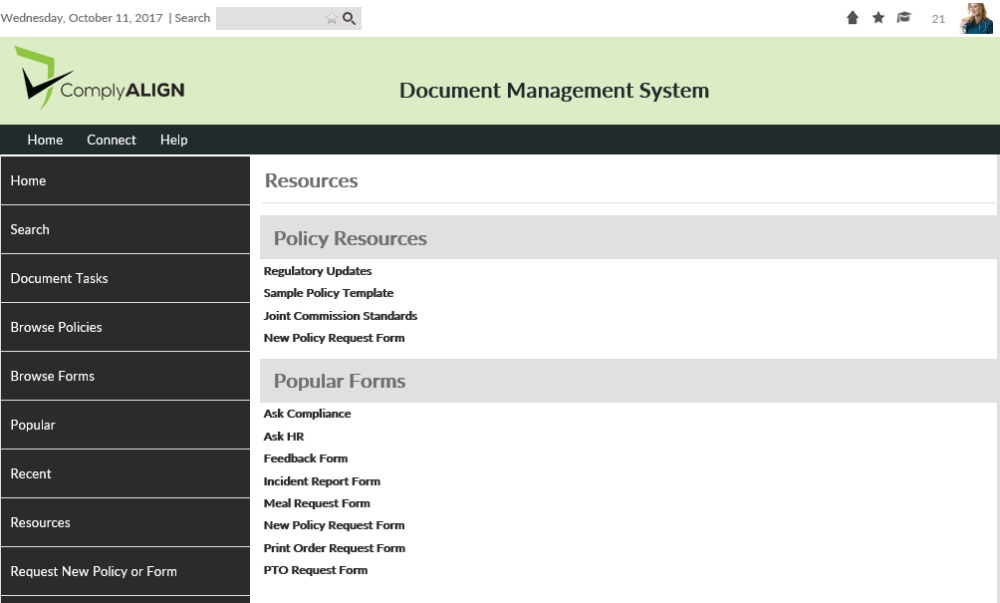Select Recent in the sidebar
This screenshot has height=603, width=1000.
(x=125, y=474)
